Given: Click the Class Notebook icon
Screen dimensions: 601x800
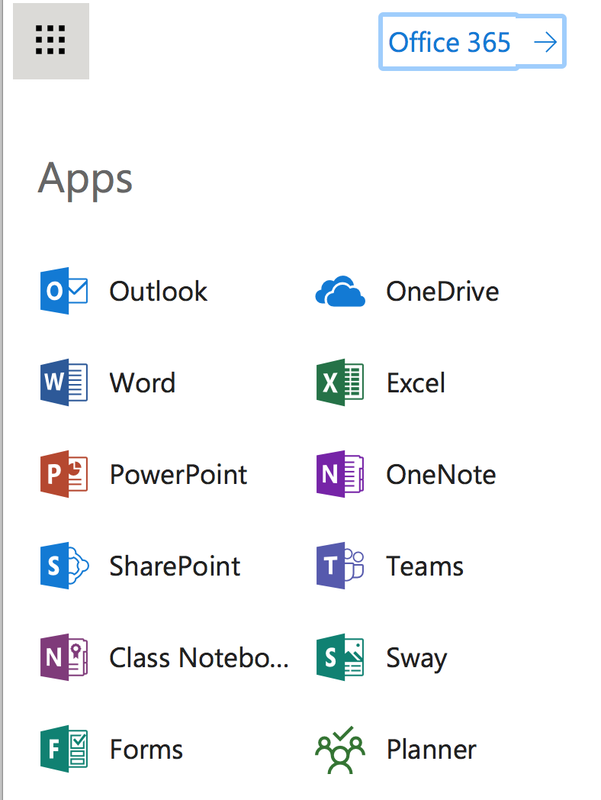Looking at the screenshot, I should click(64, 658).
